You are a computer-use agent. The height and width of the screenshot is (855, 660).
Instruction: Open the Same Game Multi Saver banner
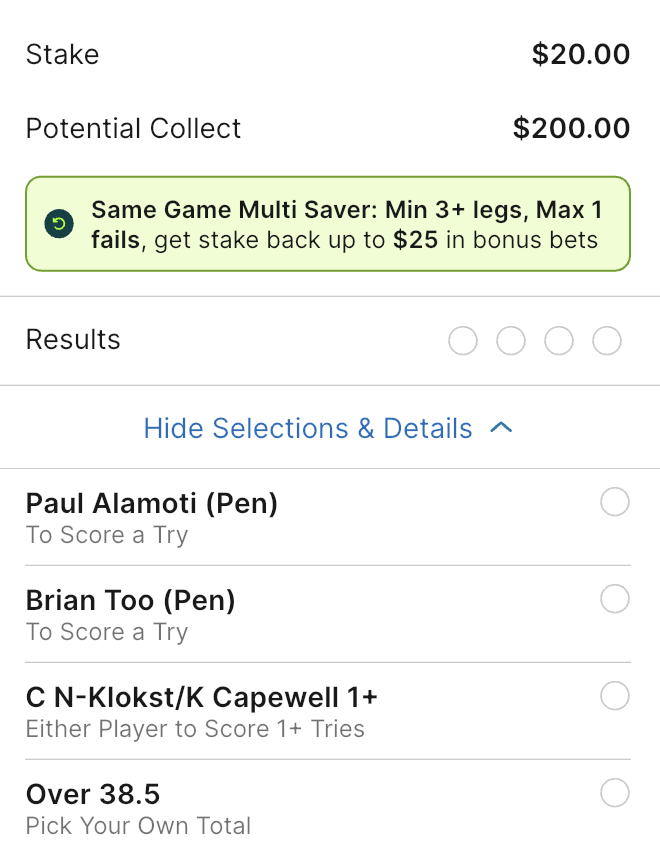328,224
